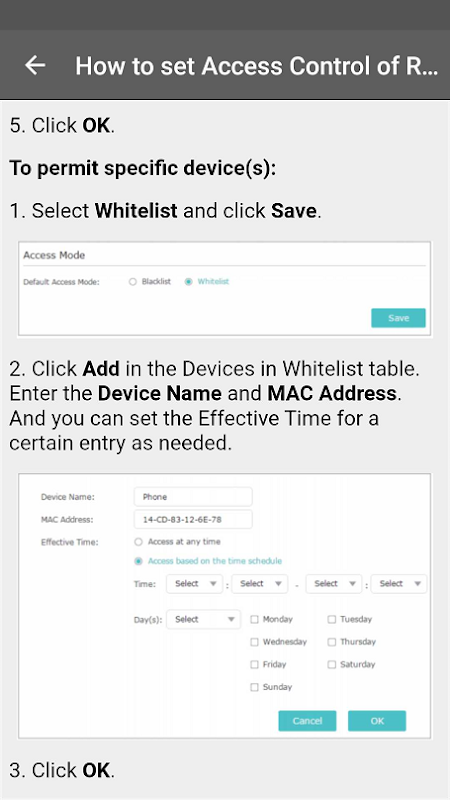Click the Save button in Access Mode
Viewport: 450px width, 800px height.
(x=398, y=318)
